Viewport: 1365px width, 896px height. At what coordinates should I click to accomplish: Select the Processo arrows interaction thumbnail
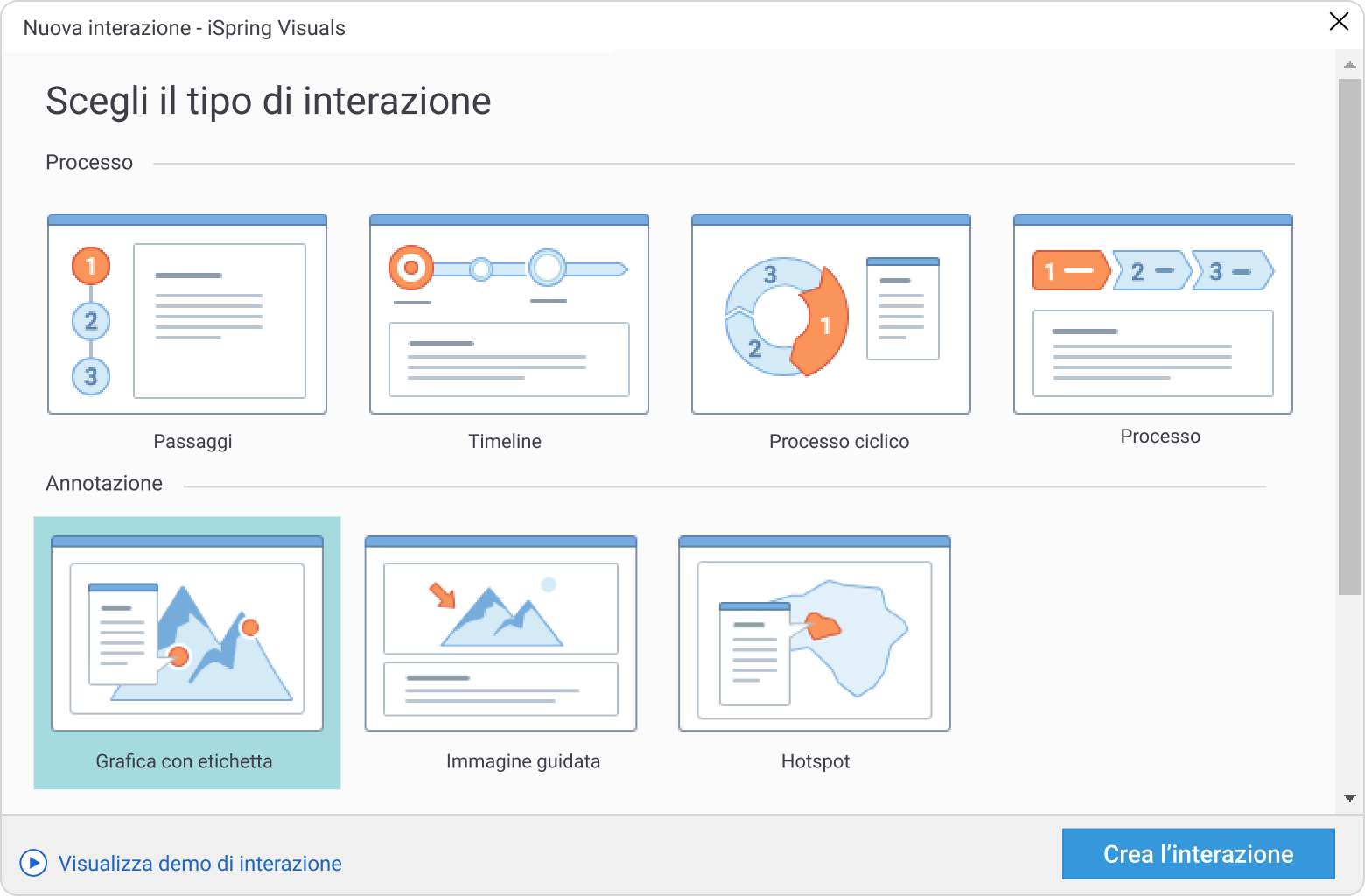click(1153, 314)
